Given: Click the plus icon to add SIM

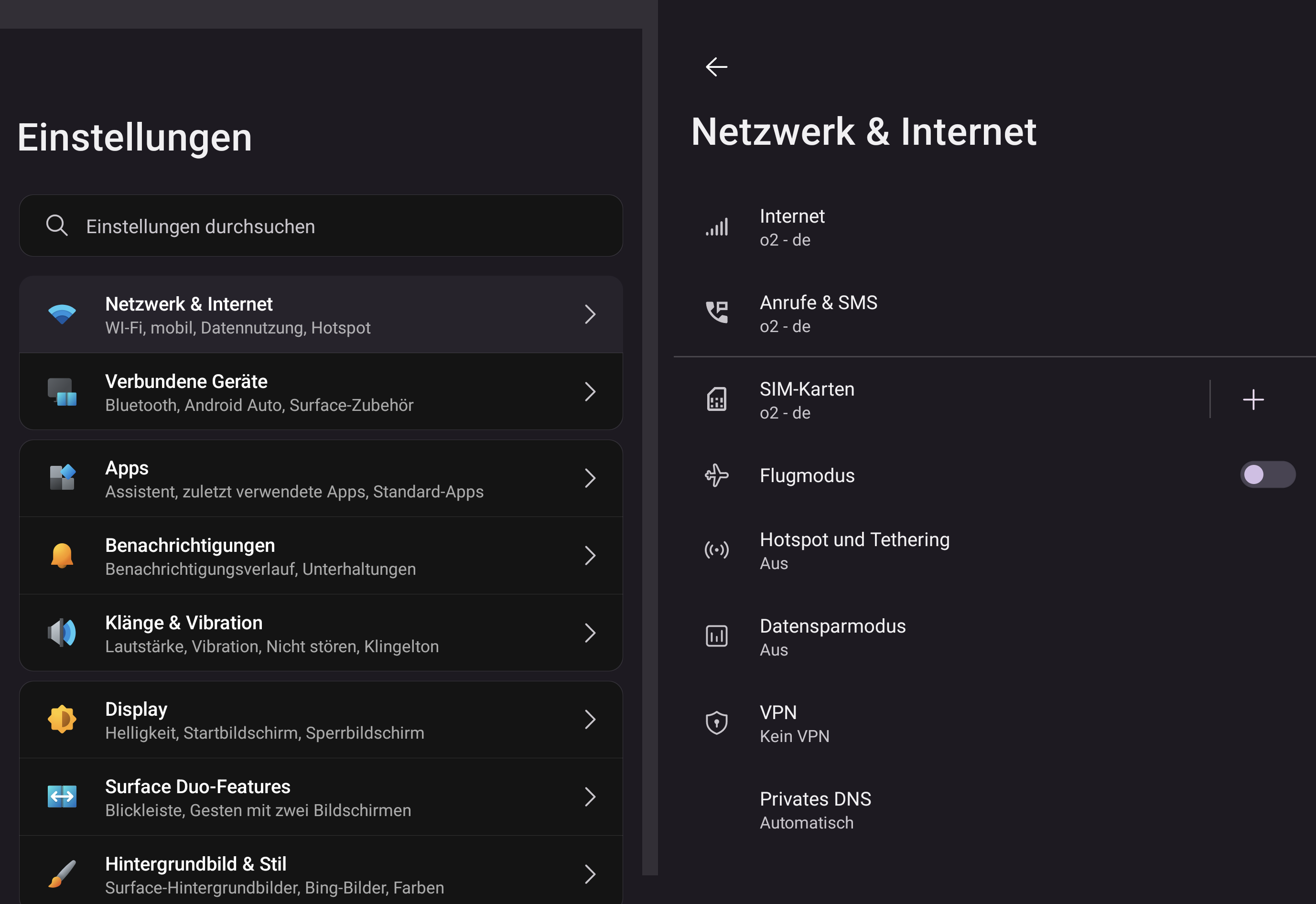Looking at the screenshot, I should 1253,400.
